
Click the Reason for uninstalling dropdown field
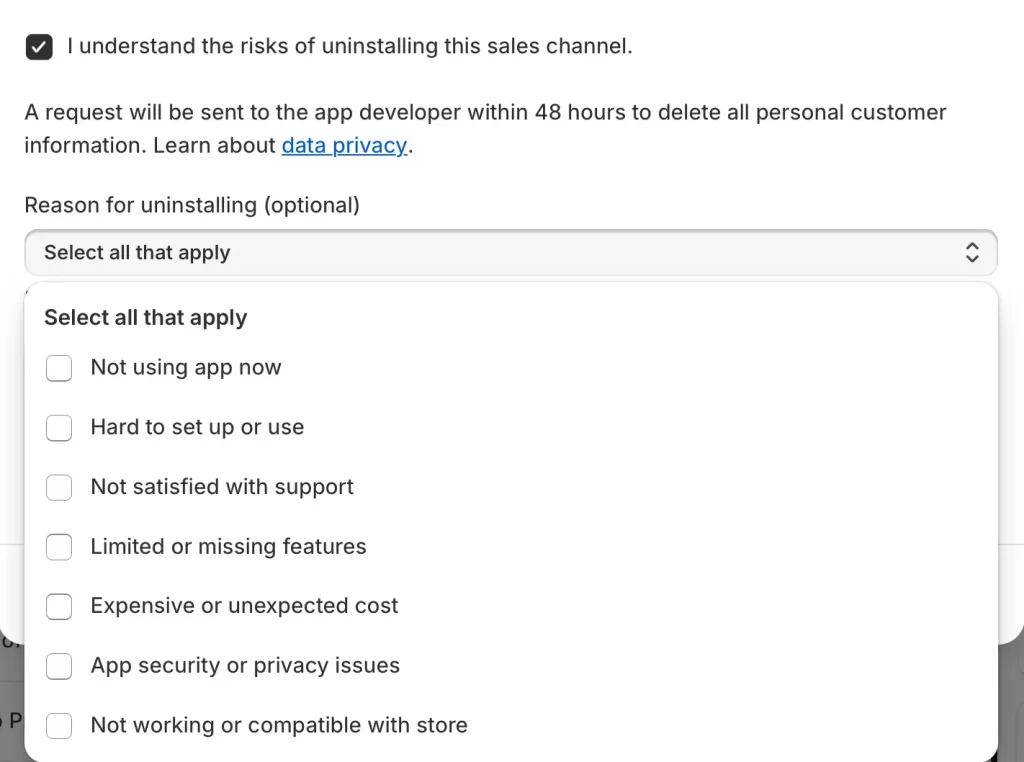[x=500, y=253]
